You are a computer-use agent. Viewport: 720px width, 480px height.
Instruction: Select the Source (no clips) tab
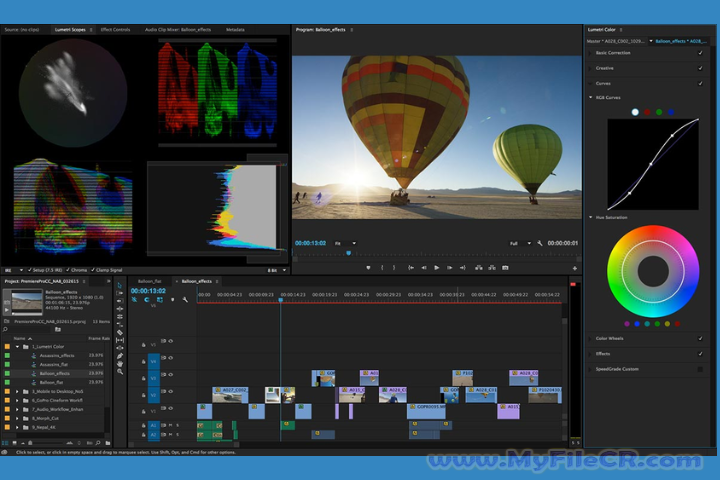pos(22,29)
